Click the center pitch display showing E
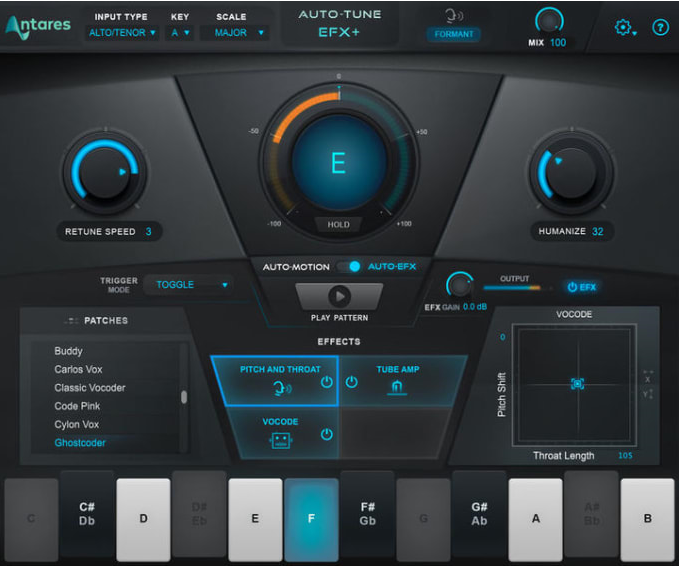 (339, 163)
